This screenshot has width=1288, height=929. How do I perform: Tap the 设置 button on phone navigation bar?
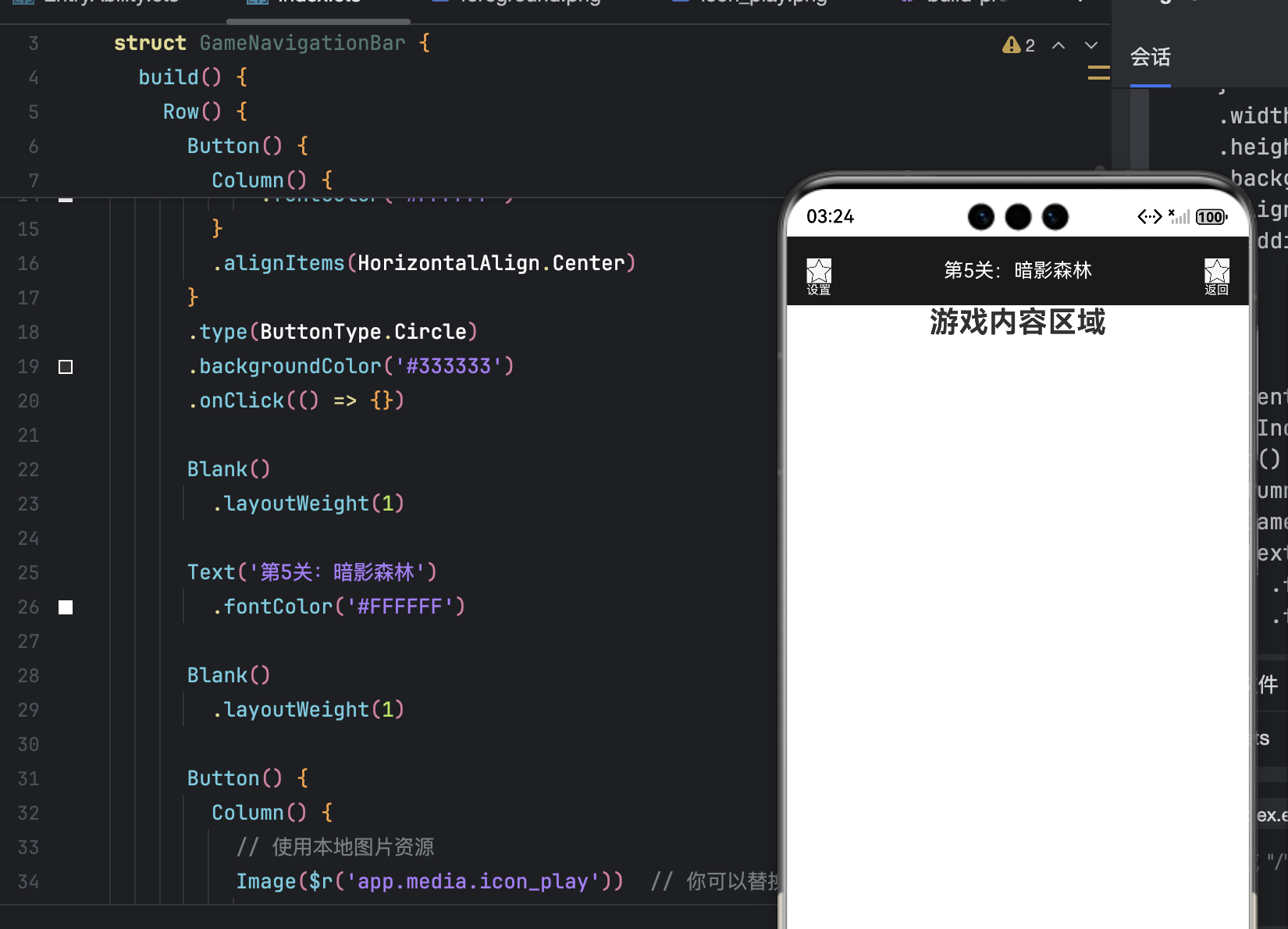tap(818, 275)
